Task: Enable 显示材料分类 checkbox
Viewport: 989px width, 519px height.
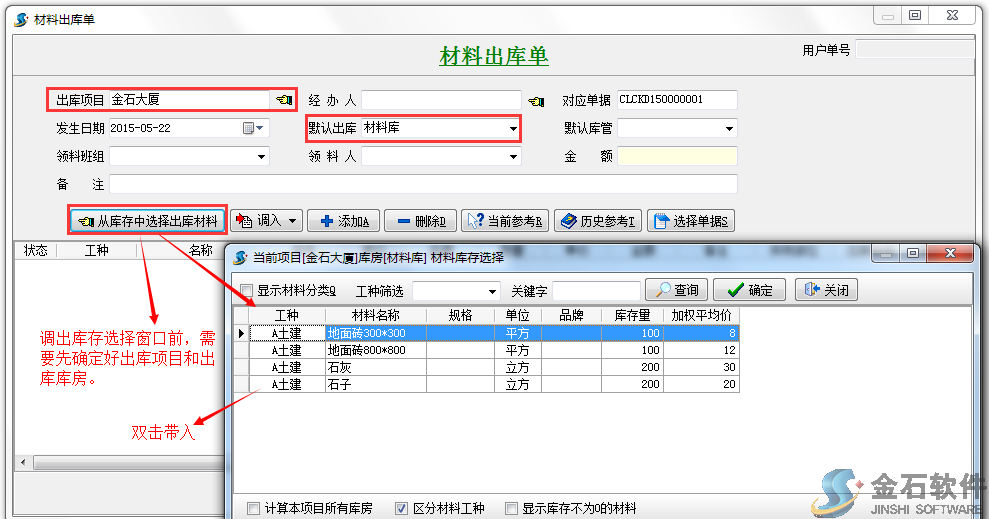Action: tap(247, 291)
